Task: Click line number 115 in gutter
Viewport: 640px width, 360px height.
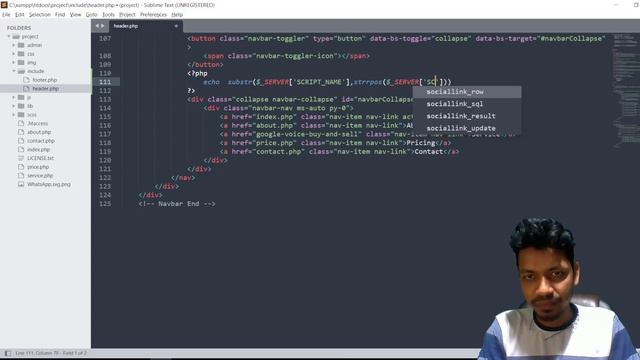Action: click(x=105, y=117)
